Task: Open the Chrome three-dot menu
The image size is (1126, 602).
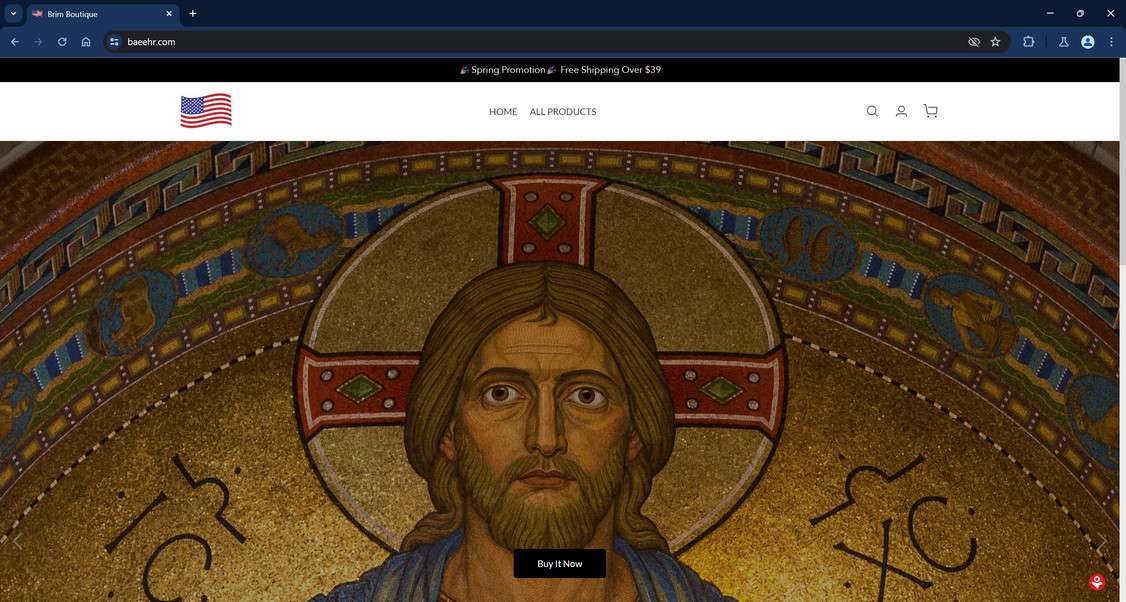Action: 1111,42
